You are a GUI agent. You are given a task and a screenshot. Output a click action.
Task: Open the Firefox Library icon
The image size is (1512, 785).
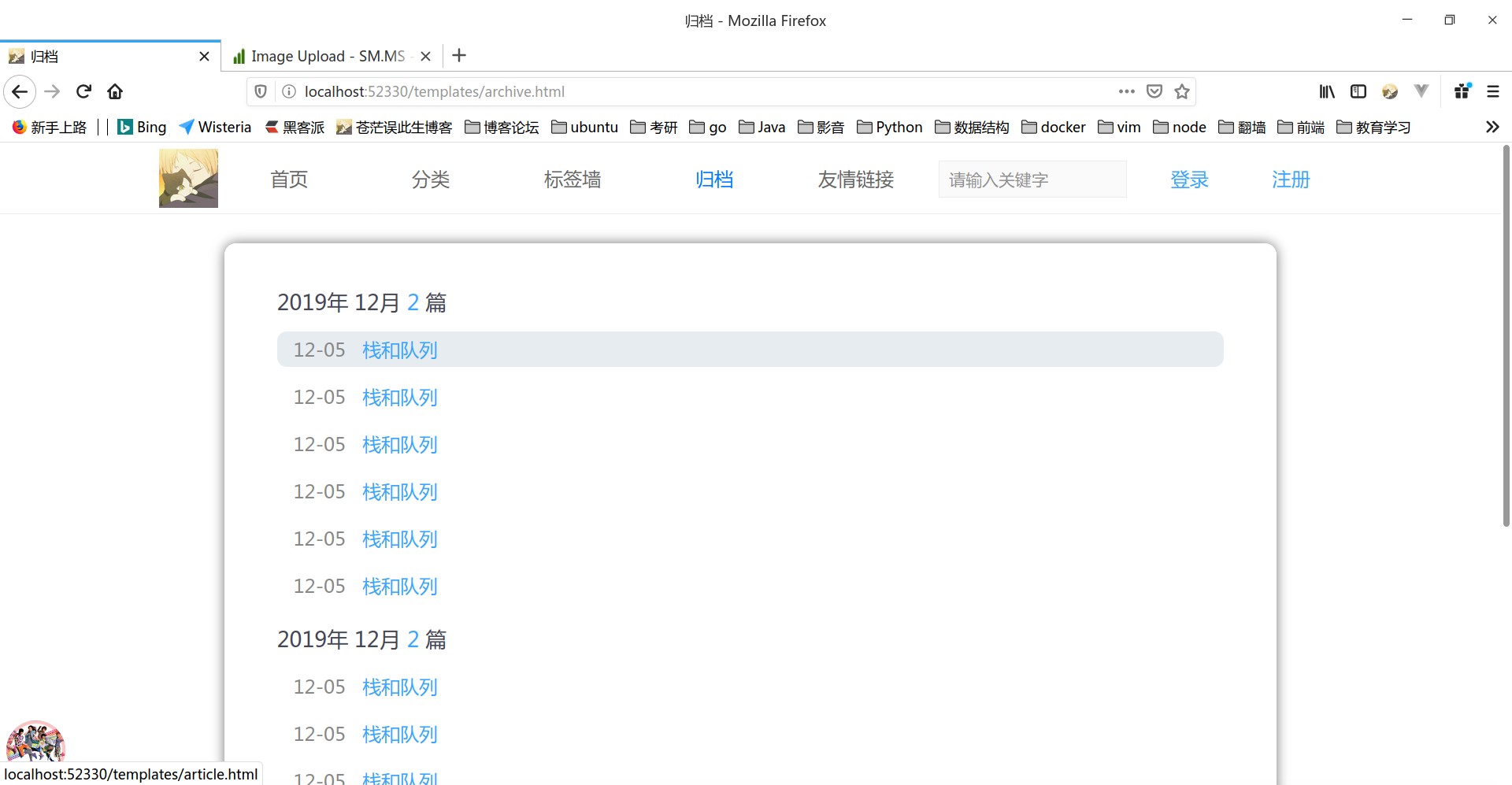click(1327, 91)
